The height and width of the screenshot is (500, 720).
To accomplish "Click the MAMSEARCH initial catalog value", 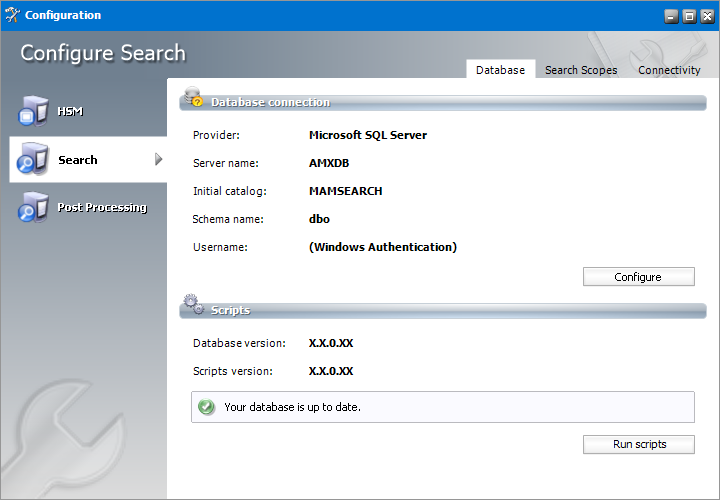I will pos(345,191).
